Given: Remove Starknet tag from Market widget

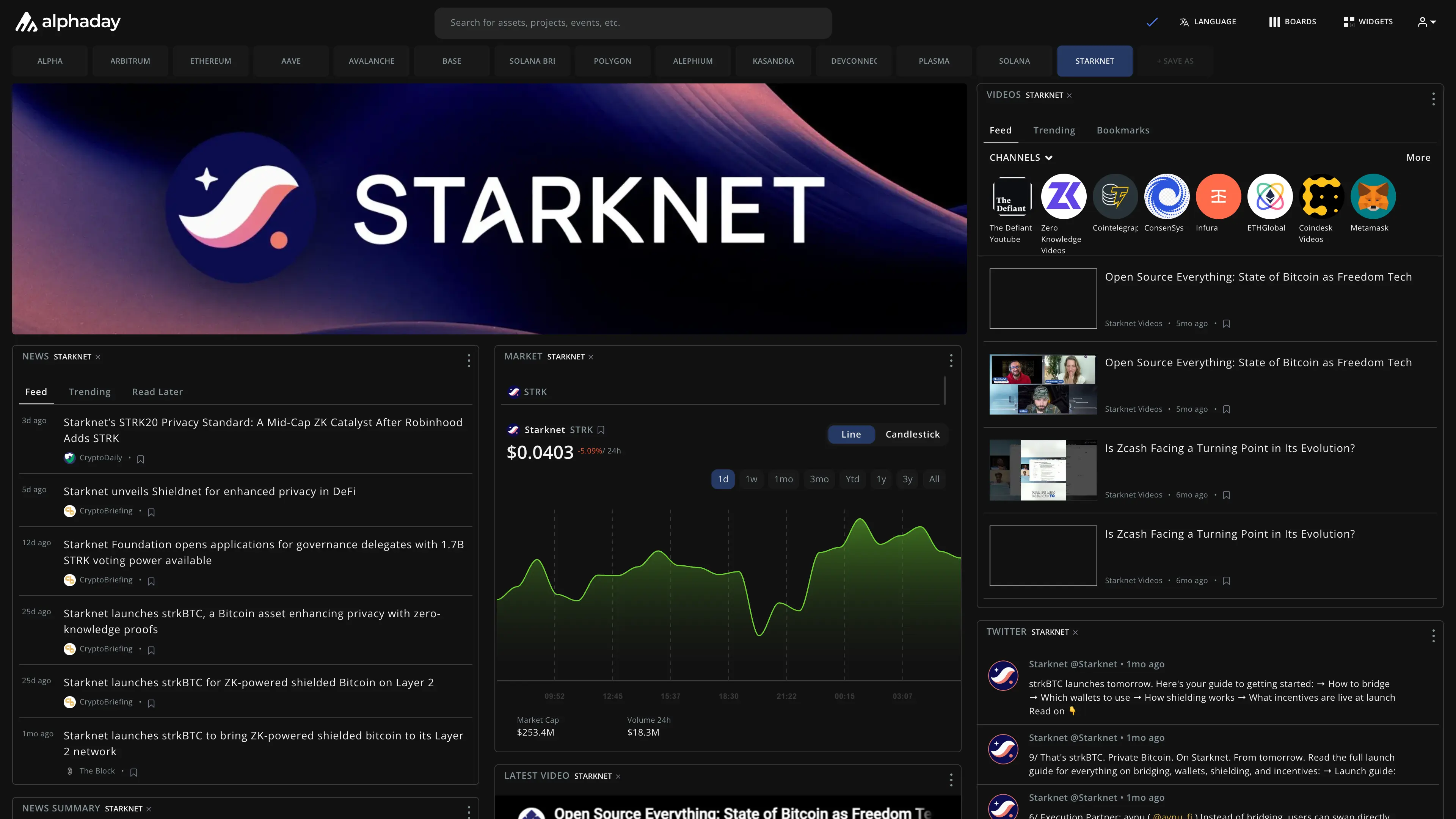Looking at the screenshot, I should (591, 357).
